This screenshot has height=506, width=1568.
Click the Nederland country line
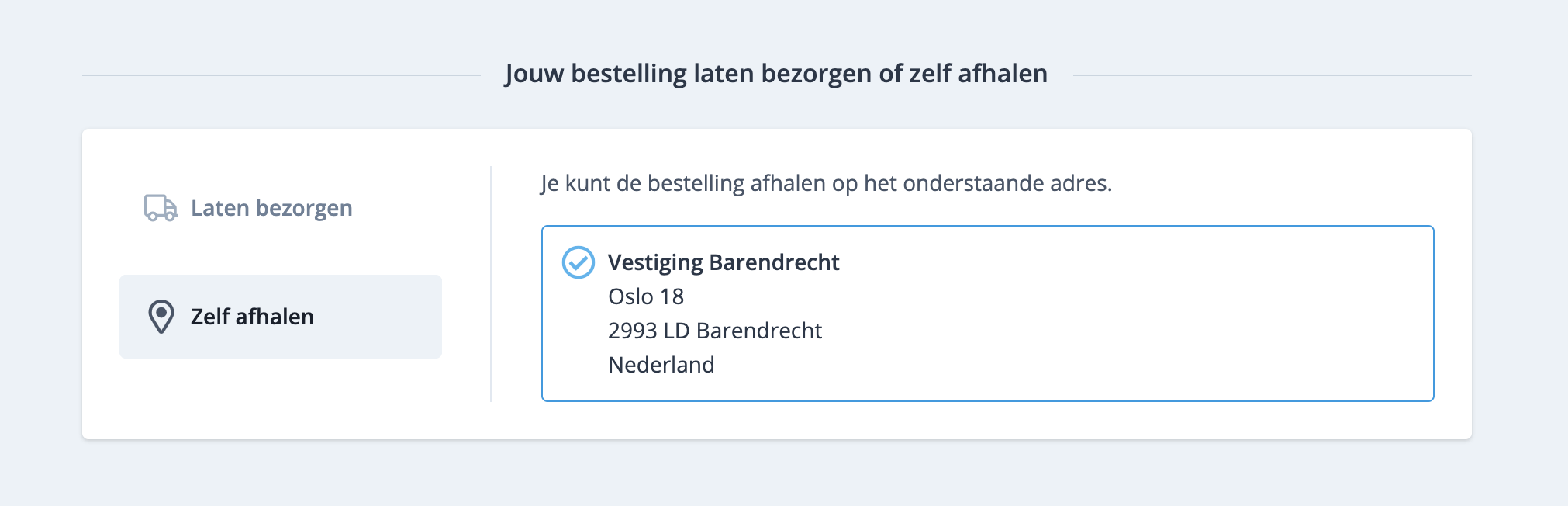pos(661,365)
